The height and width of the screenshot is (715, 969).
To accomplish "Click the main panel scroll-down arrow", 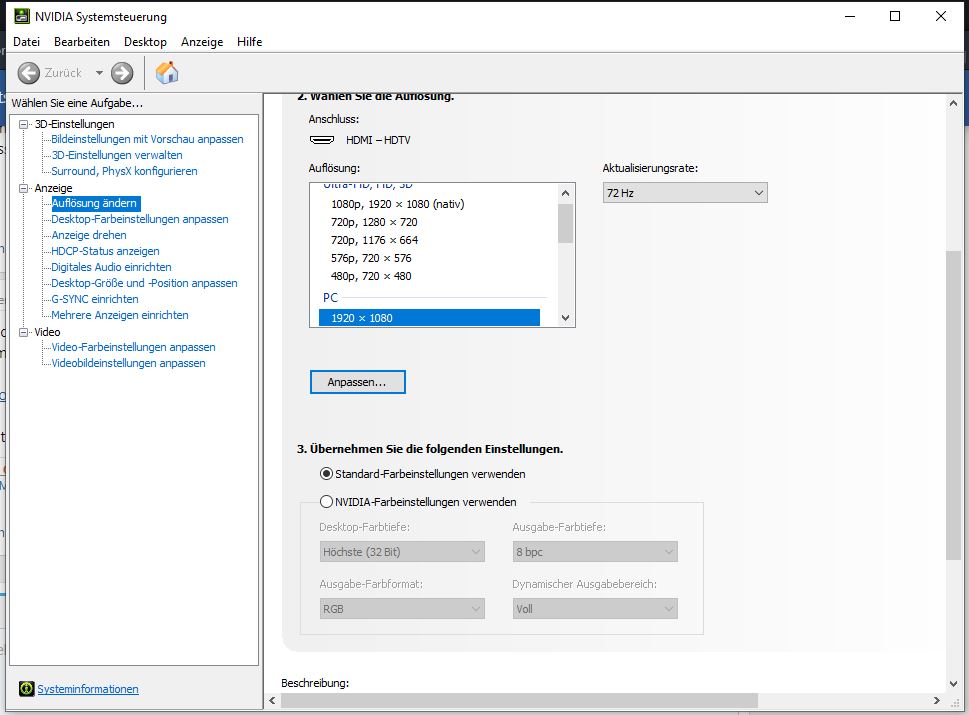I will coord(953,683).
